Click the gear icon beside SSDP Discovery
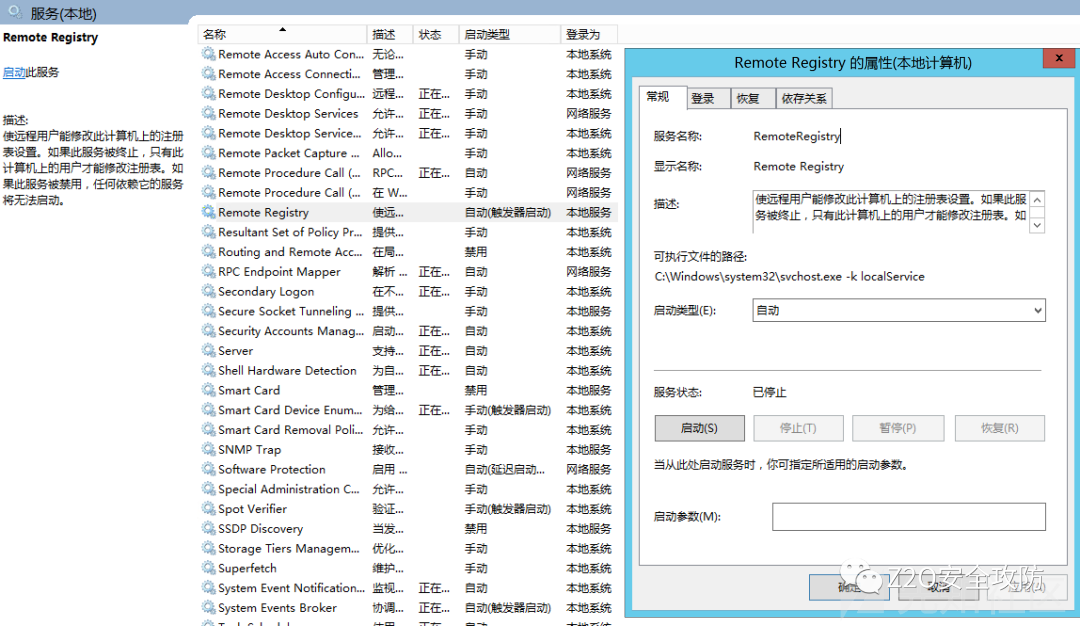Screen dimensions: 1080x626 208,528
